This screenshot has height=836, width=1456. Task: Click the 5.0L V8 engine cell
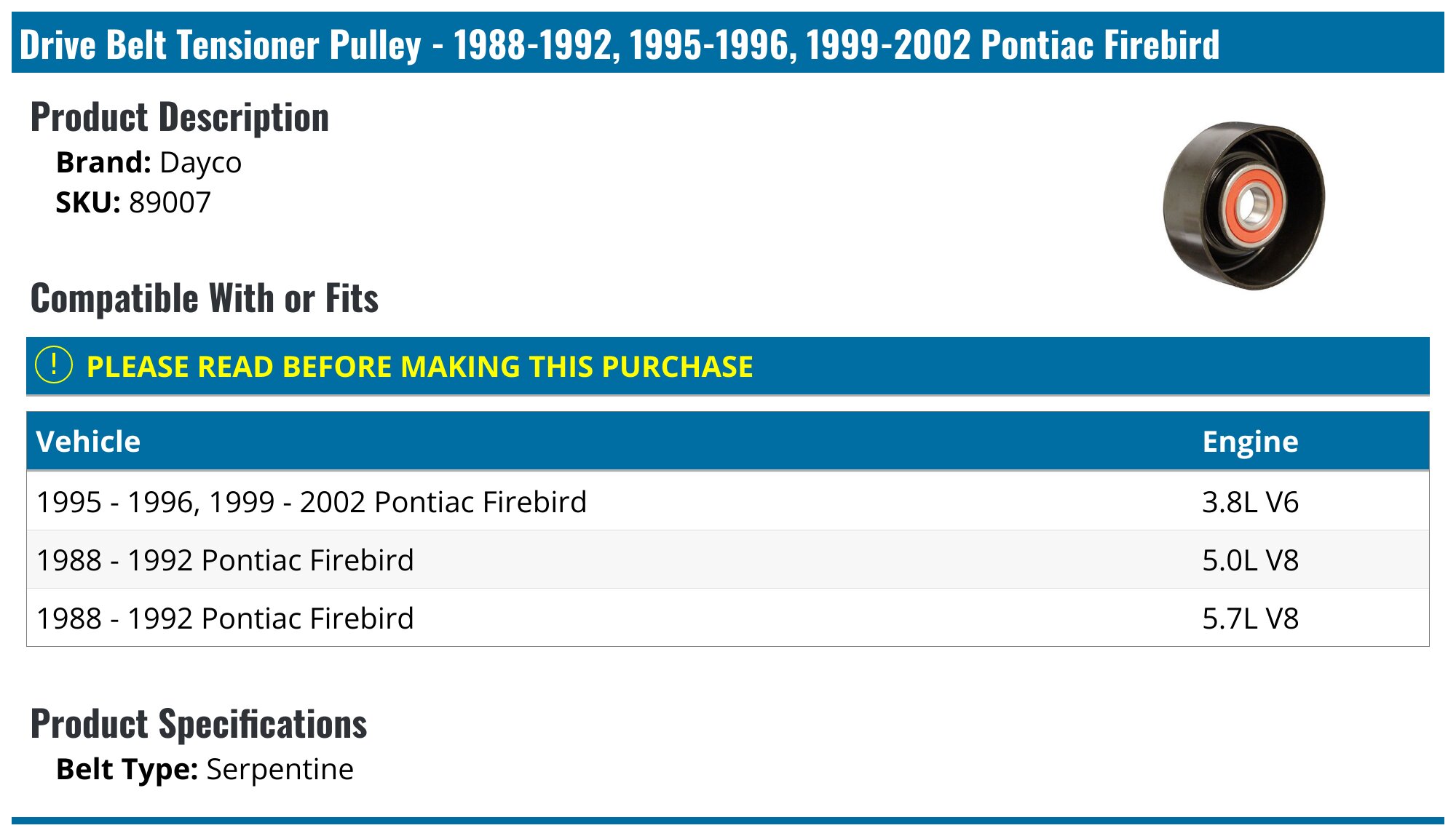1250,560
